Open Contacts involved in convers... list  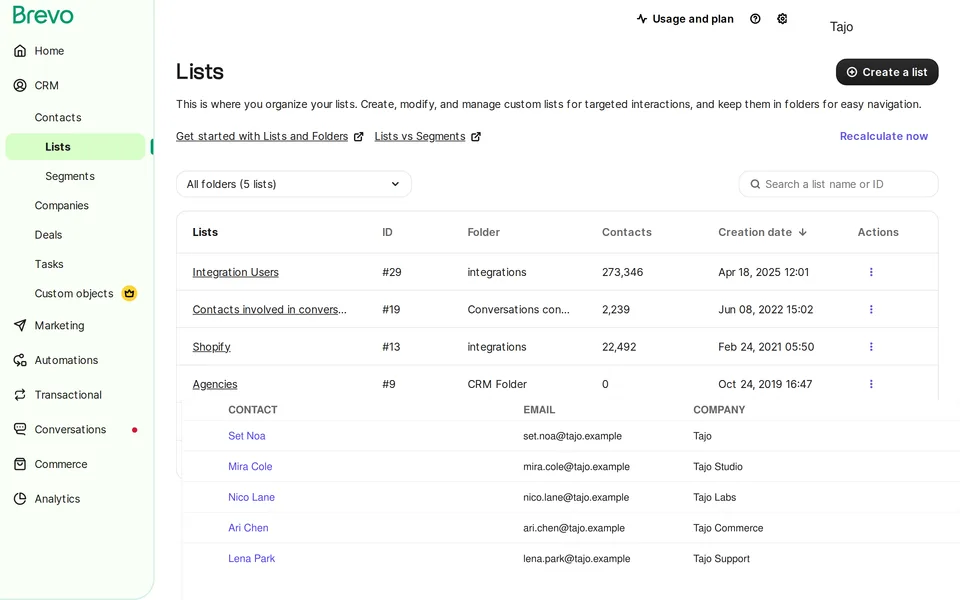click(269, 310)
